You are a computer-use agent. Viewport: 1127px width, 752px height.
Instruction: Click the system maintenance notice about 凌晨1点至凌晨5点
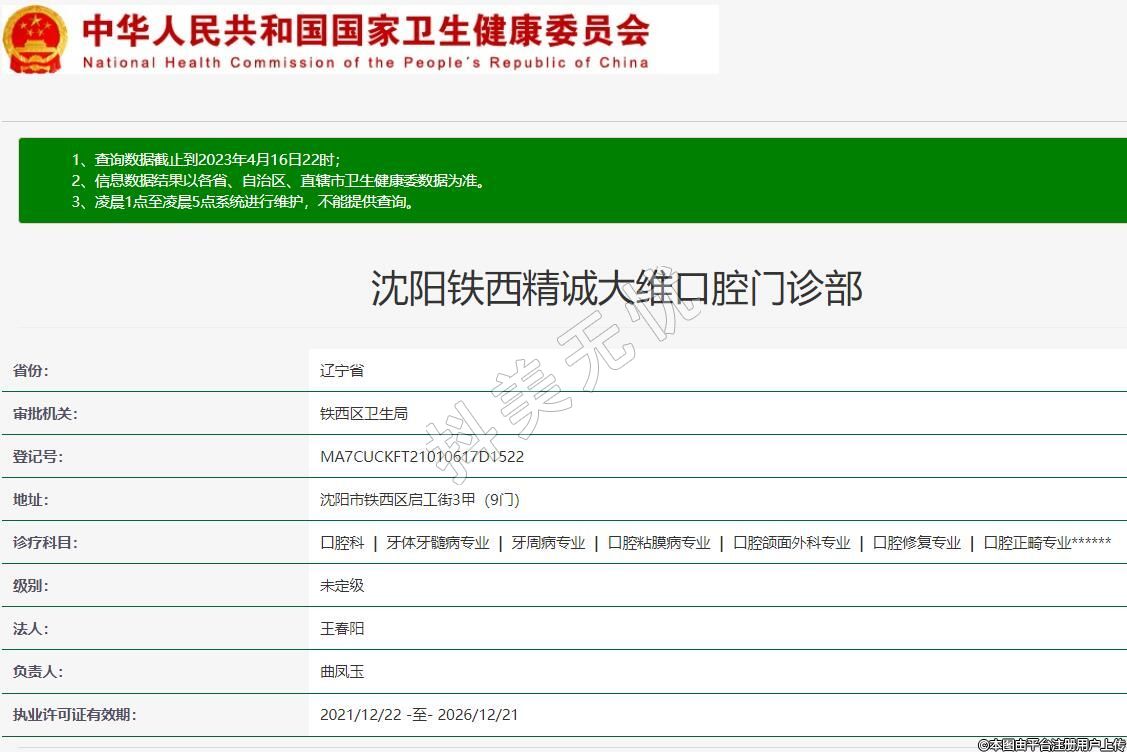pos(243,202)
